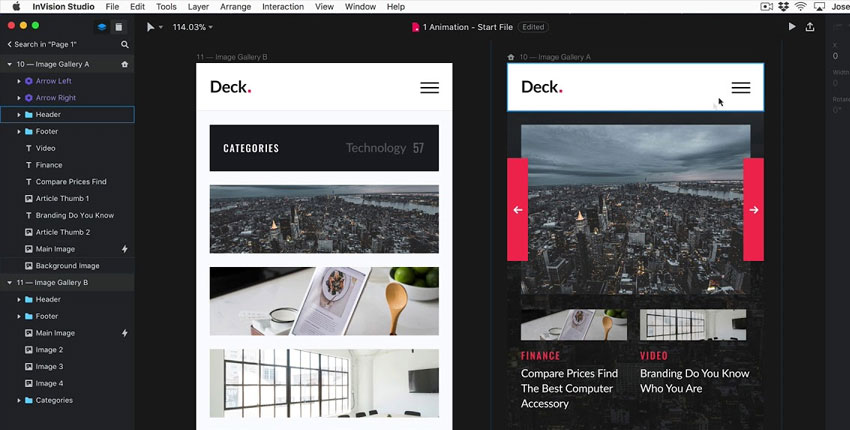
Task: Select the pointer Select tool
Action: coord(151,27)
